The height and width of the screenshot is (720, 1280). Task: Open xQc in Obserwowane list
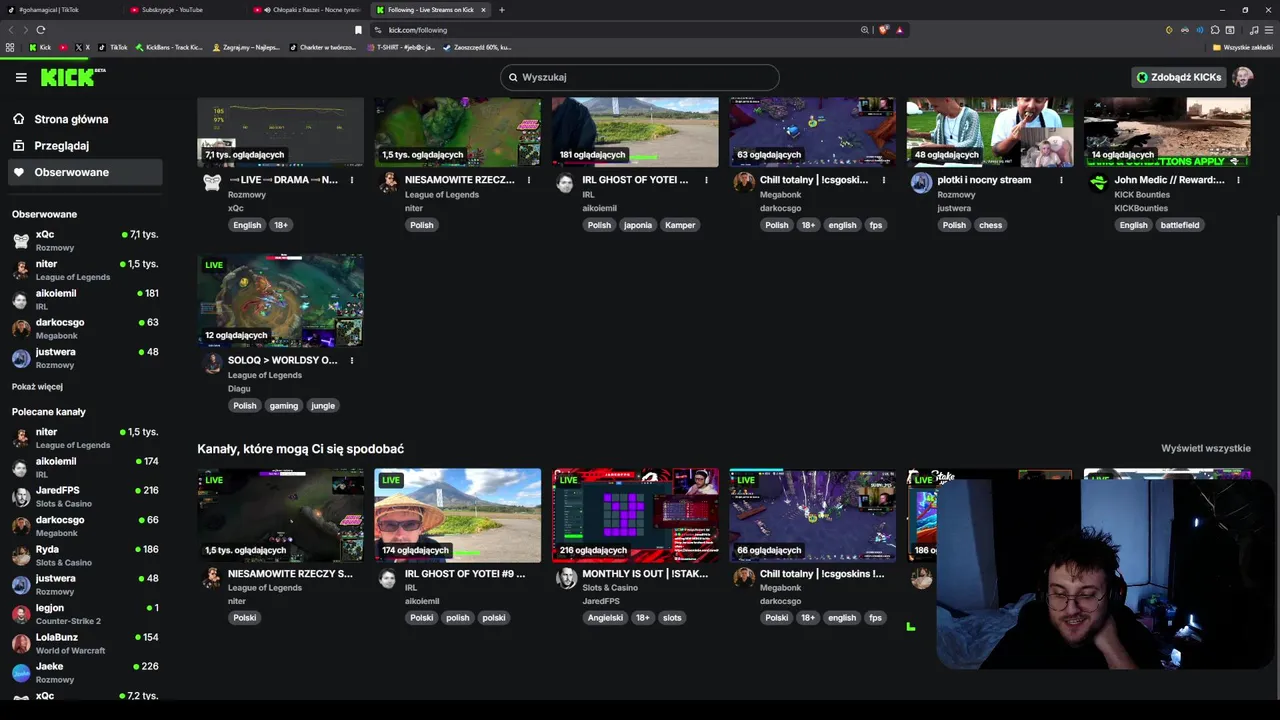85,240
